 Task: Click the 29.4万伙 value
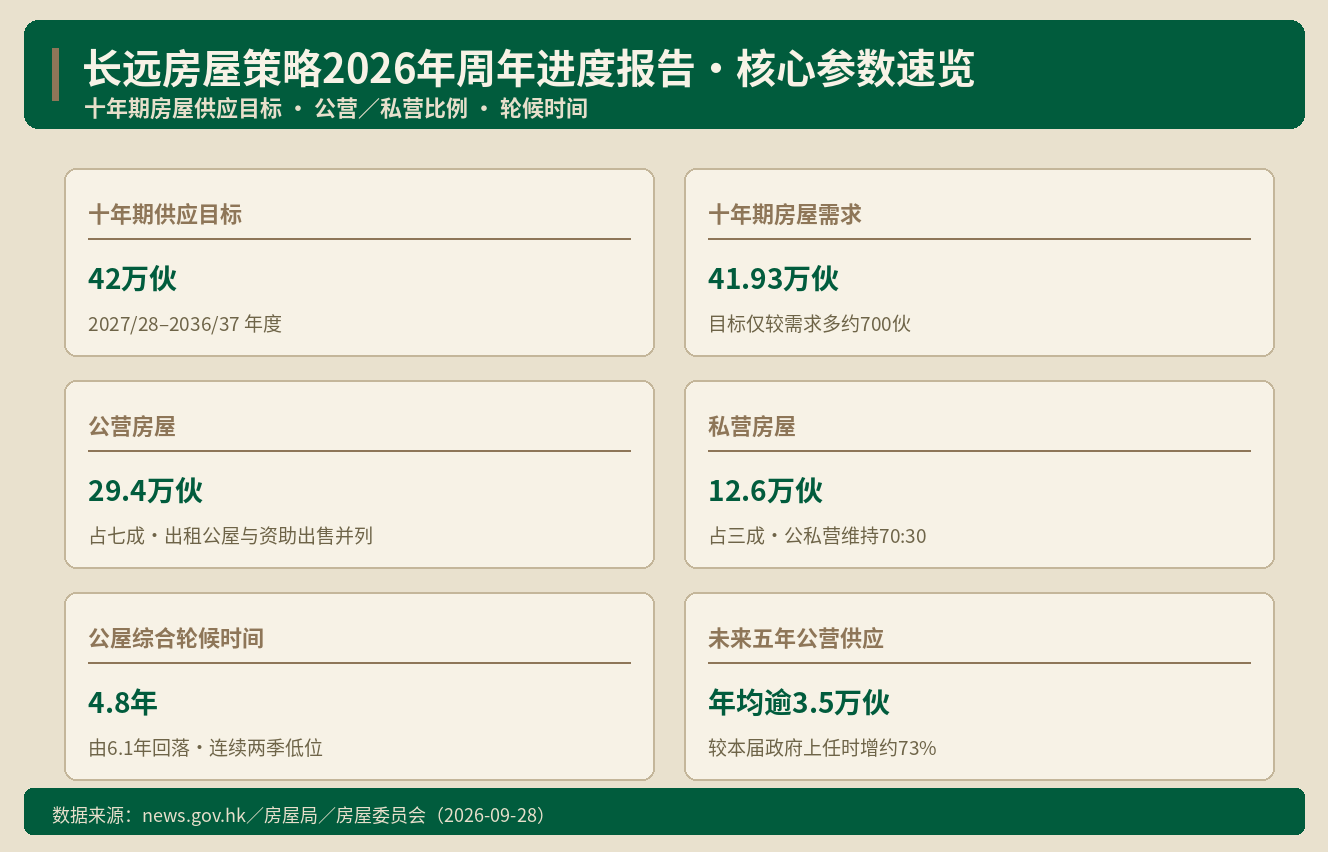145,491
